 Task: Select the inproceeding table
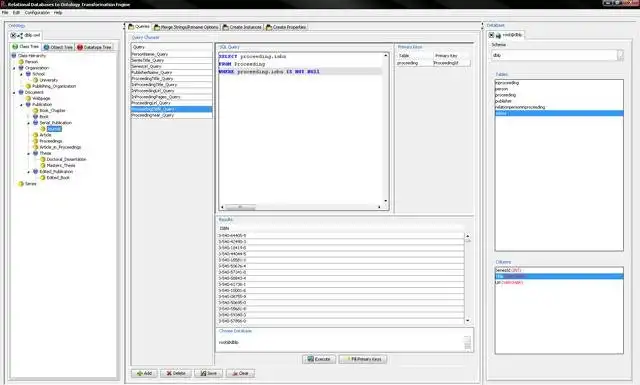tap(559, 82)
